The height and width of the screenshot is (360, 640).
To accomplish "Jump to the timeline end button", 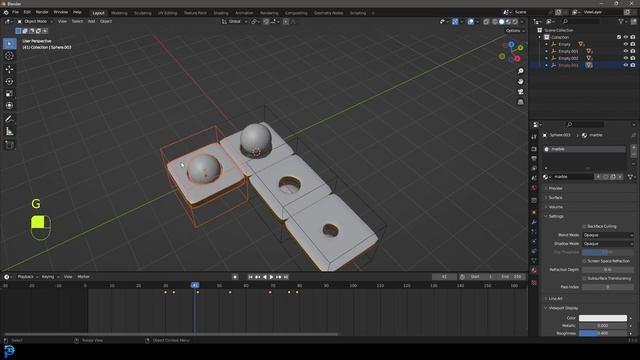I will tap(286, 277).
